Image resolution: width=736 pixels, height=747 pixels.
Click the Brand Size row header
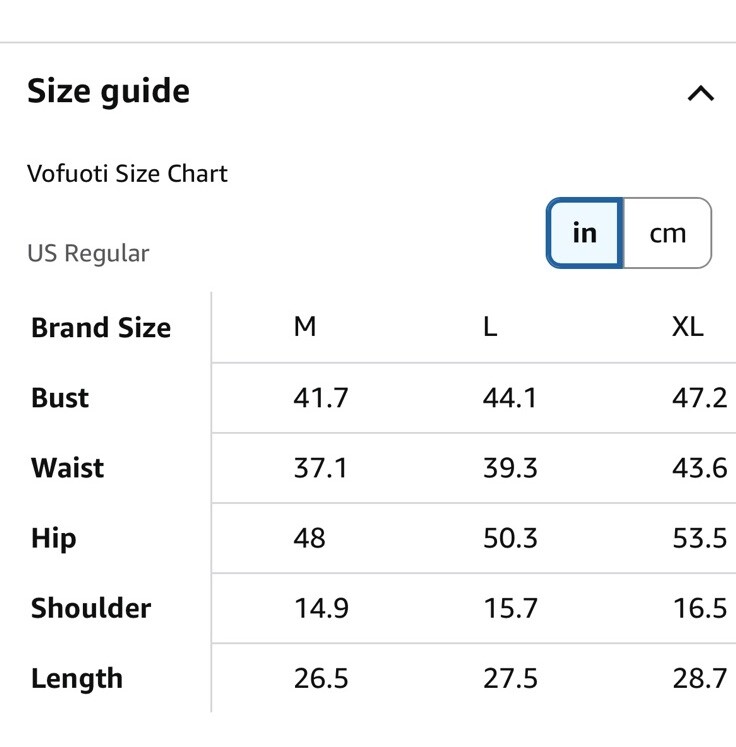pyautogui.click(x=101, y=328)
